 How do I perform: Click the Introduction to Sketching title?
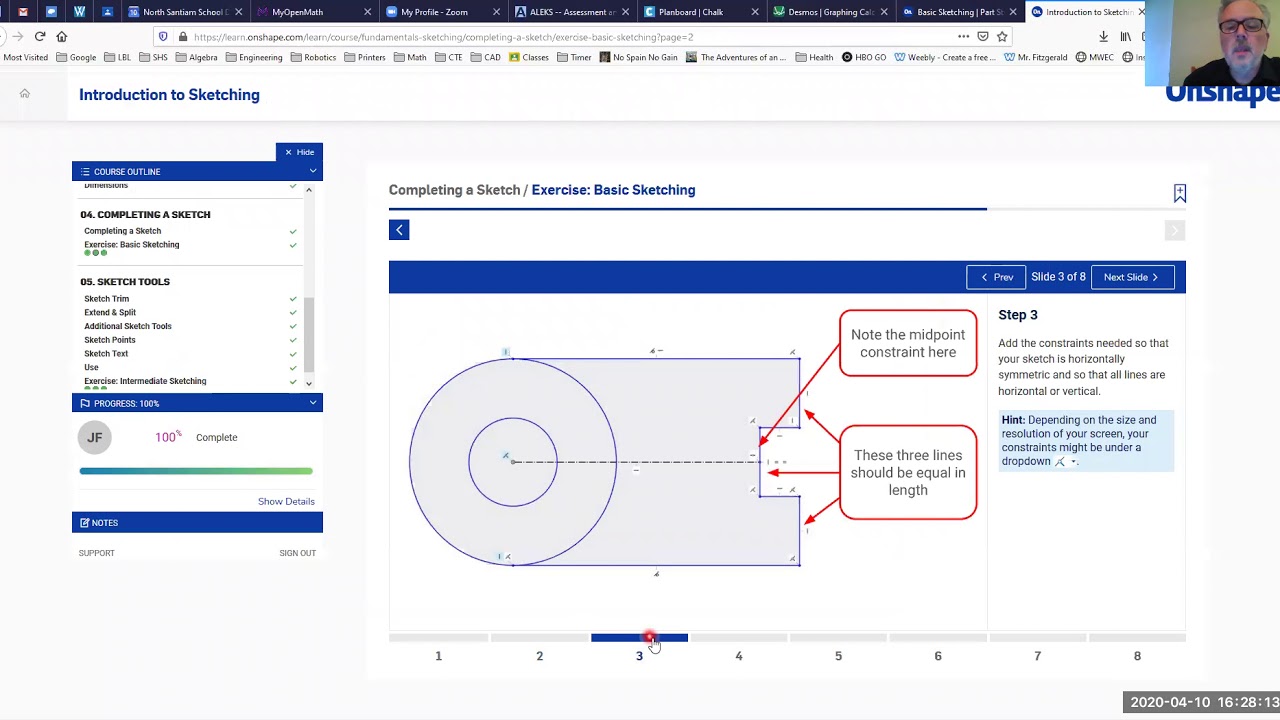point(169,95)
